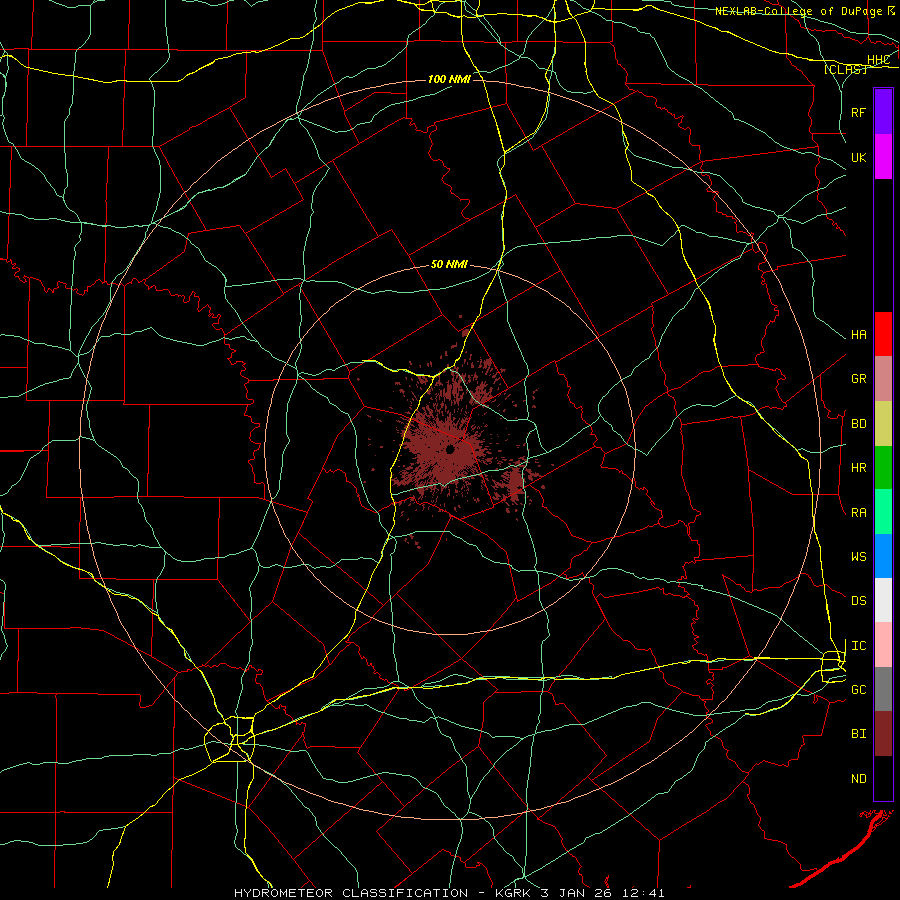The image size is (900, 900).
Task: Click the IC legend label
Action: pos(859,646)
